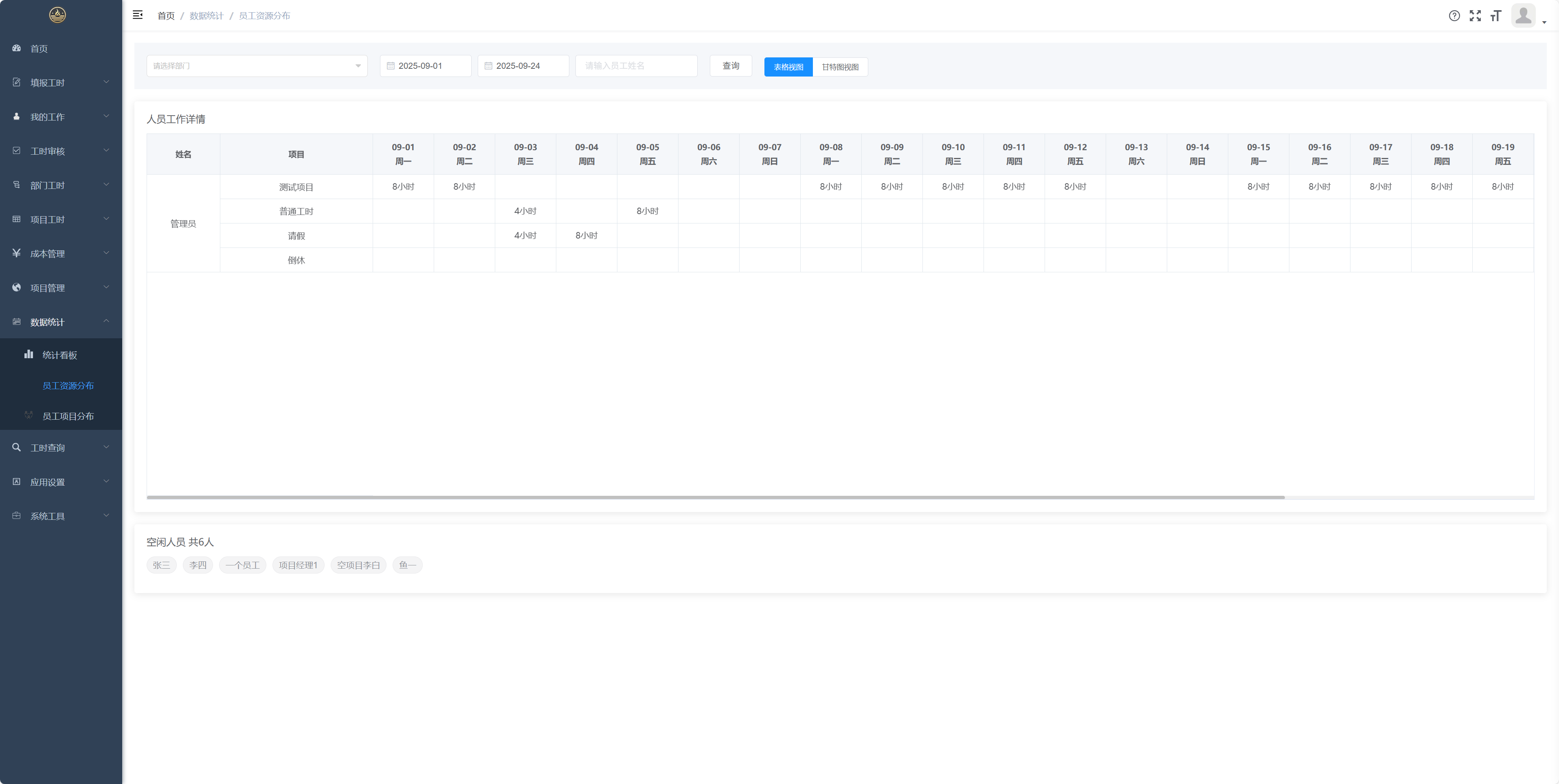Click the font size adjustment icon
The width and height of the screenshot is (1559, 784).
pyautogui.click(x=1496, y=16)
